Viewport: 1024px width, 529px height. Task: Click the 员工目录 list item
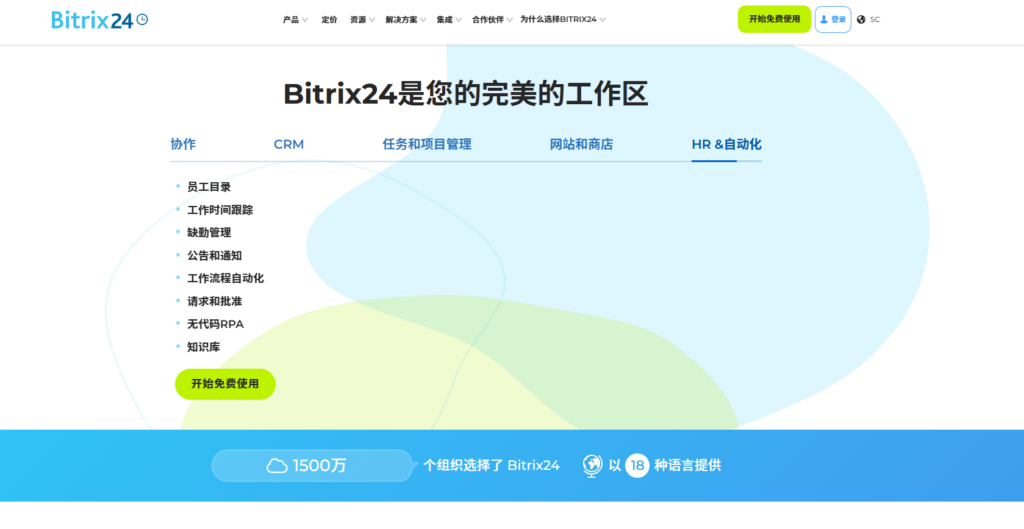click(209, 187)
